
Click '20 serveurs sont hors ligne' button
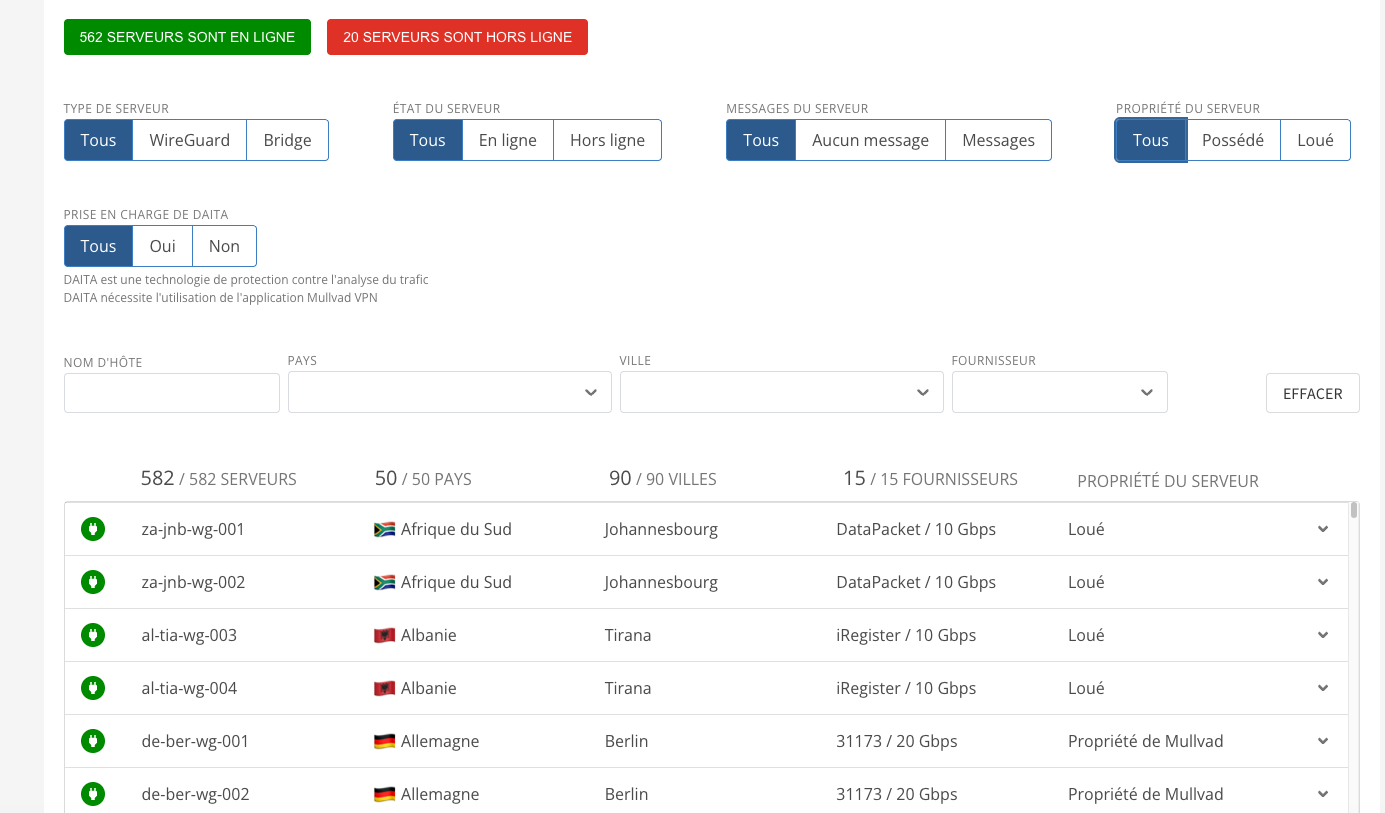pos(457,37)
